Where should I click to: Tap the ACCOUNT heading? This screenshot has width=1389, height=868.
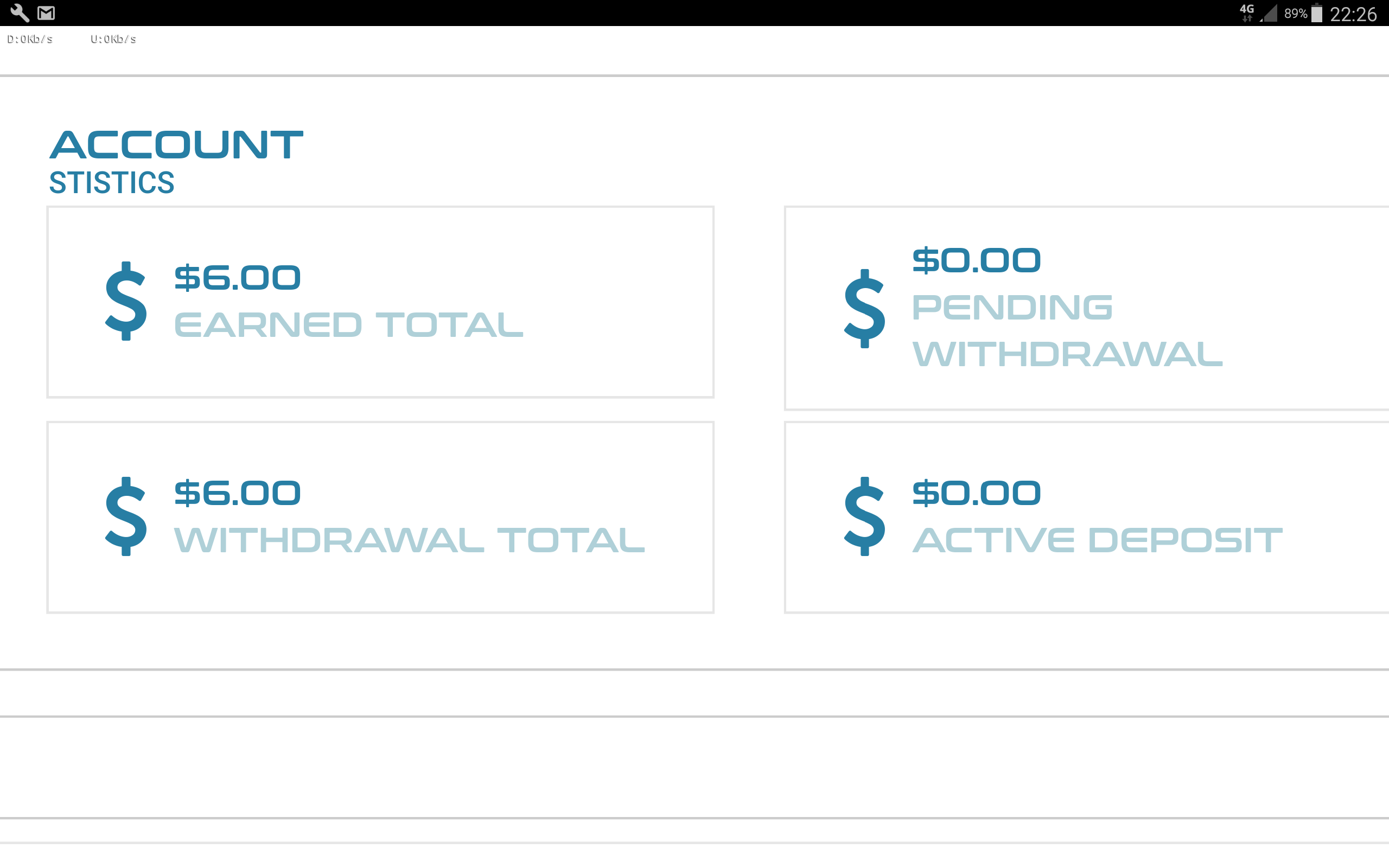[176, 144]
